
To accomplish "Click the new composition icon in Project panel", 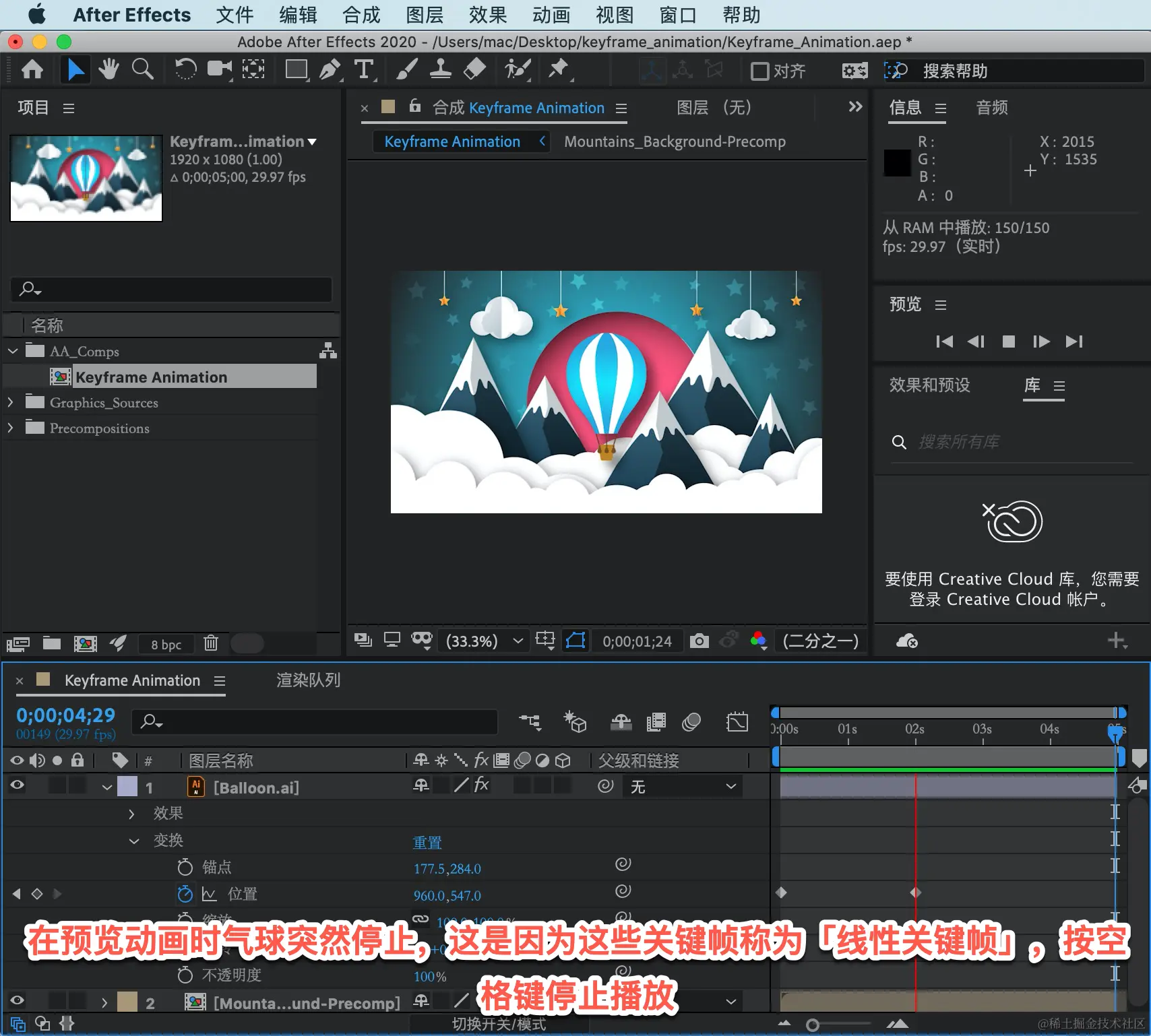I will click(85, 644).
